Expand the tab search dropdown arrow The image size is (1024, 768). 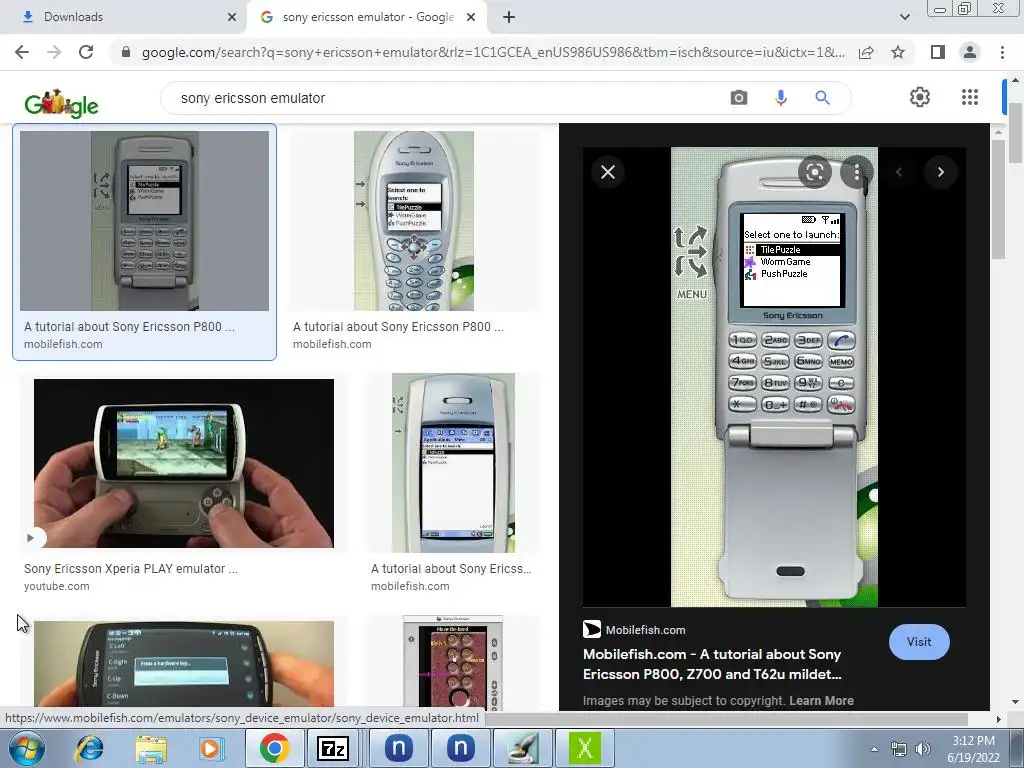904,17
